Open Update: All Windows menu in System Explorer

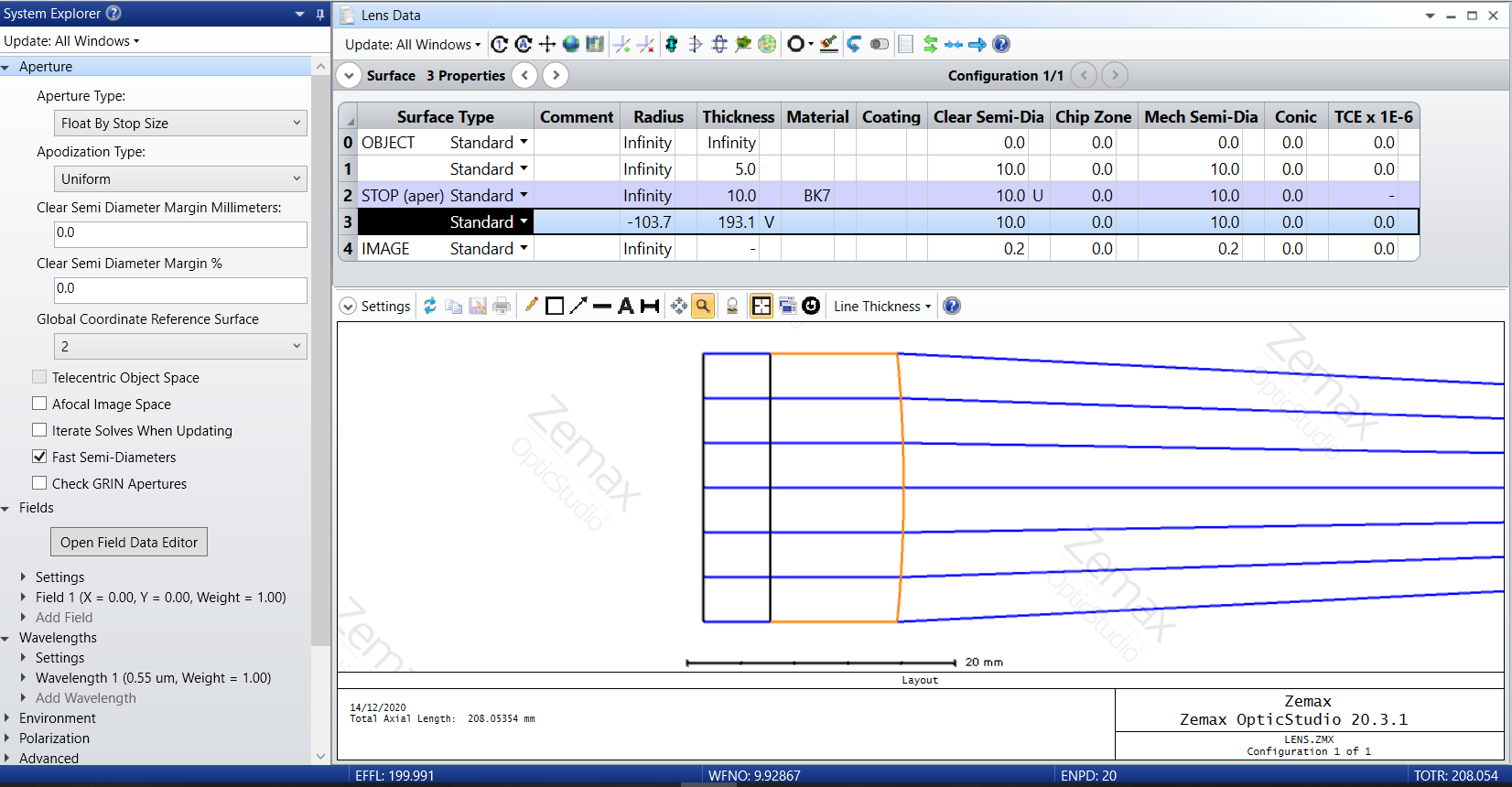click(x=71, y=41)
